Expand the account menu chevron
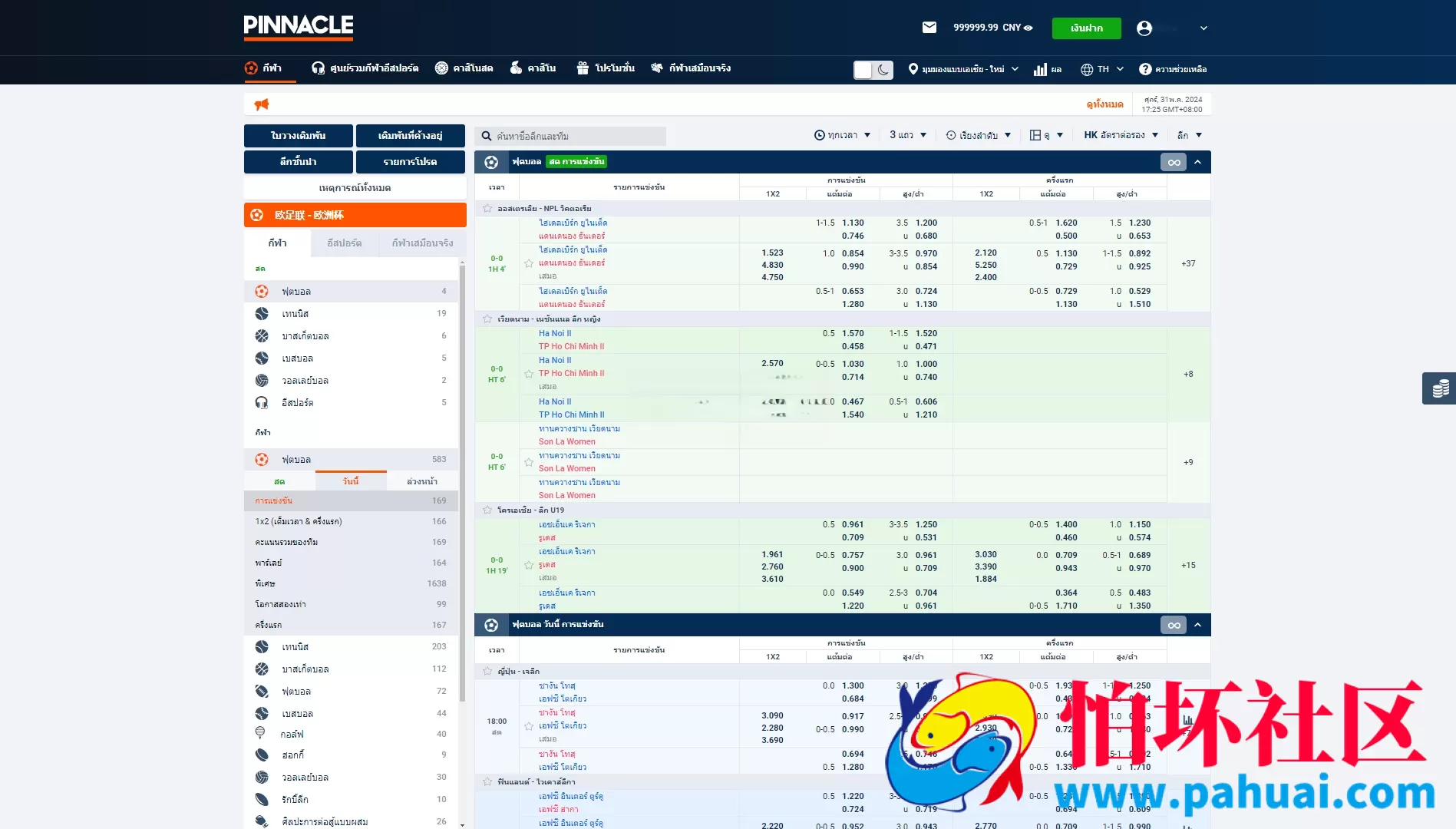Screen dimensions: 1456x829 [1203, 28]
